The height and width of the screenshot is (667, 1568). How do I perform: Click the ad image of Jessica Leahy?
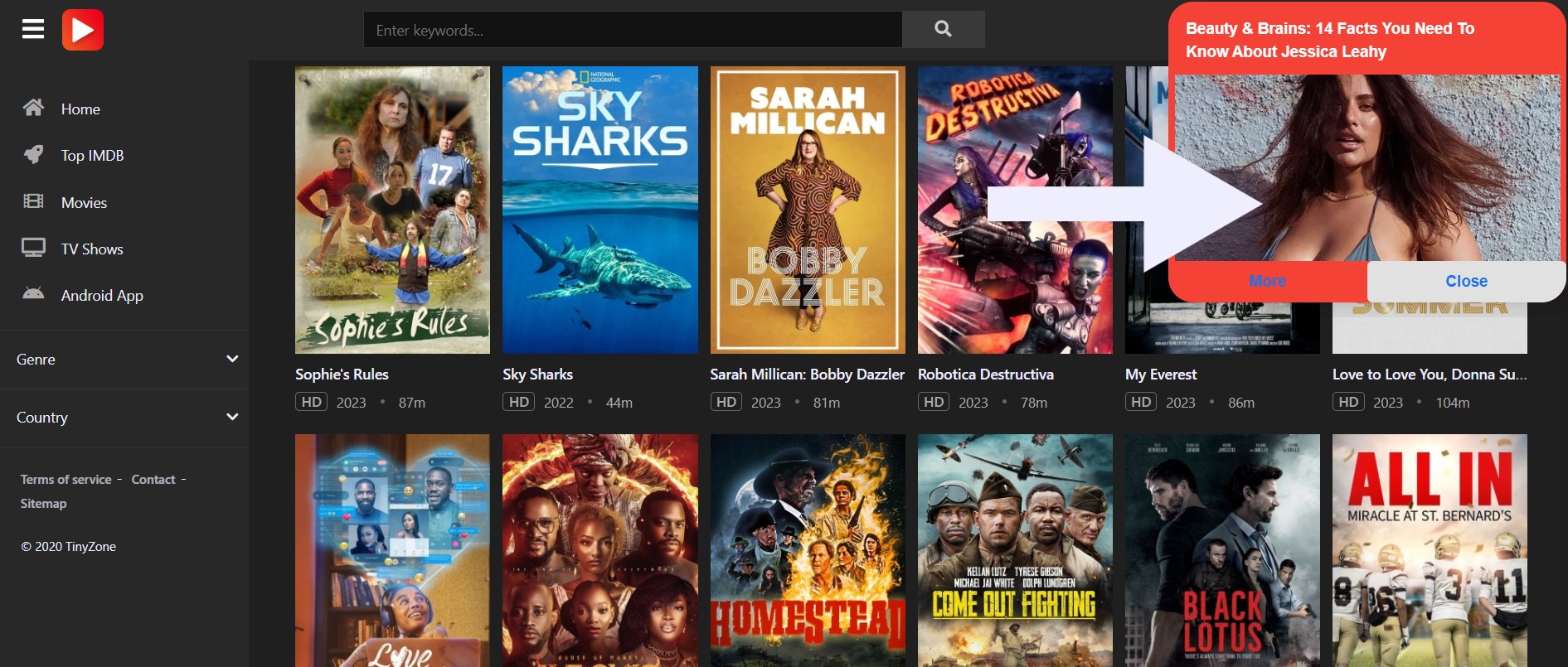coord(1367,168)
